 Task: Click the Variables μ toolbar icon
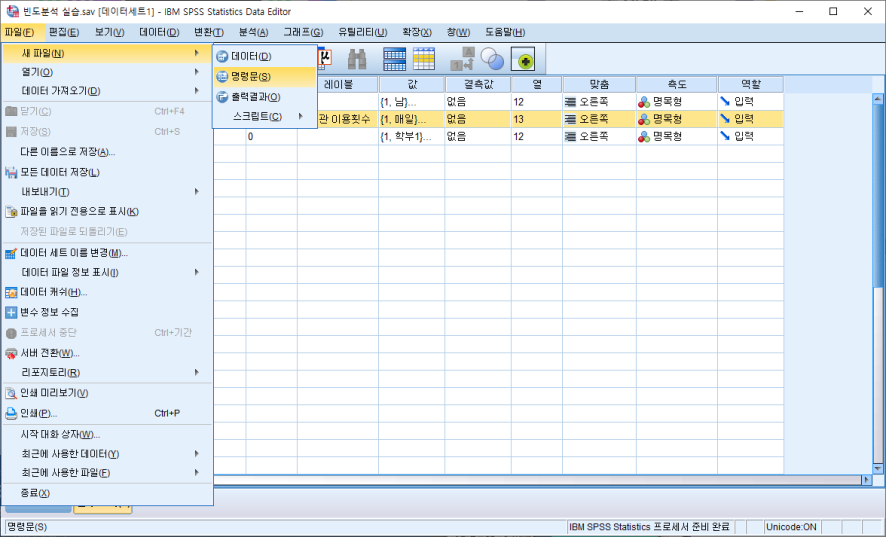324,59
